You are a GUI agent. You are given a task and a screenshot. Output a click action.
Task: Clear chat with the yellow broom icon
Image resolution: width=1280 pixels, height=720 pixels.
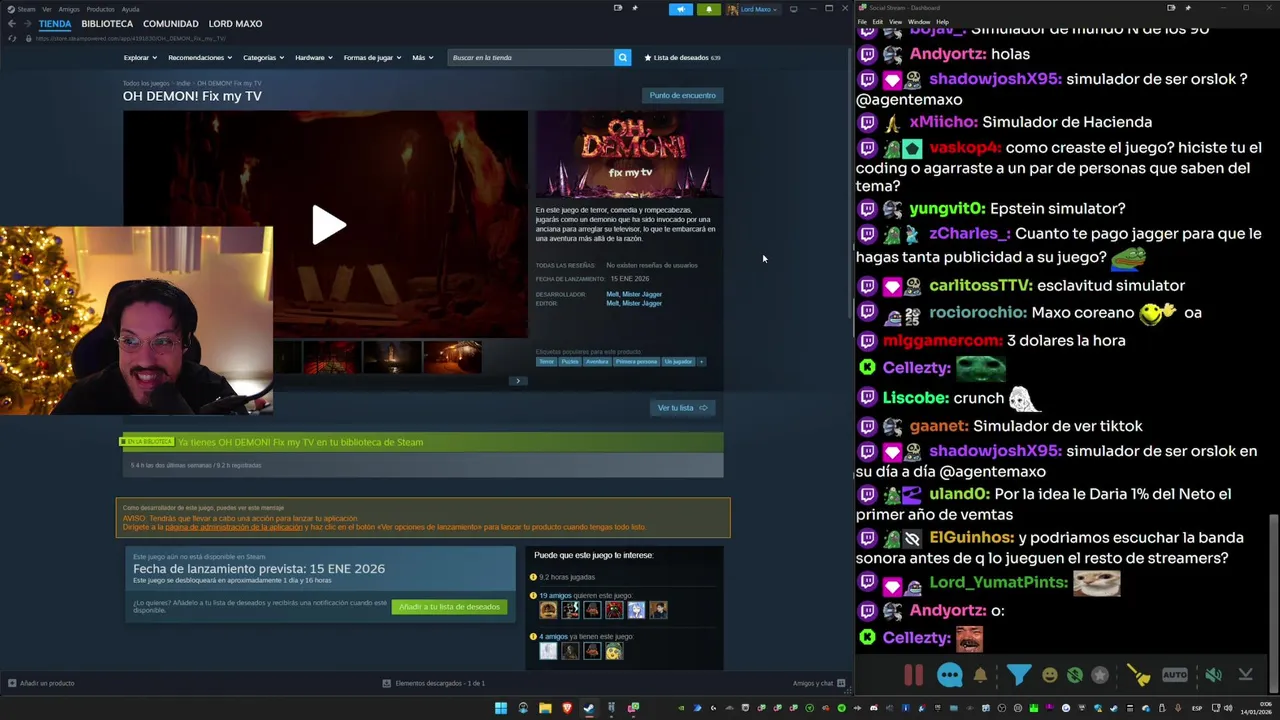pos(1139,675)
